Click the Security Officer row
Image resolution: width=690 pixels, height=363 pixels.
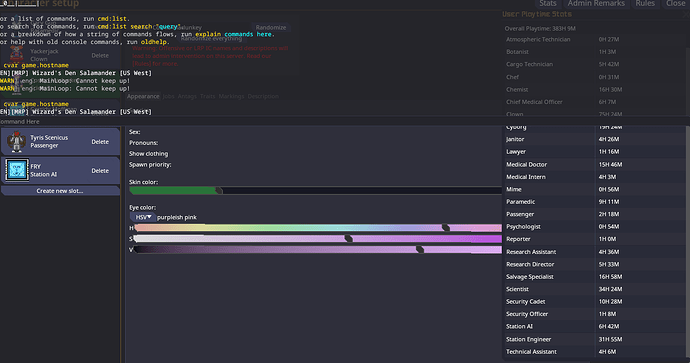click(x=594, y=314)
